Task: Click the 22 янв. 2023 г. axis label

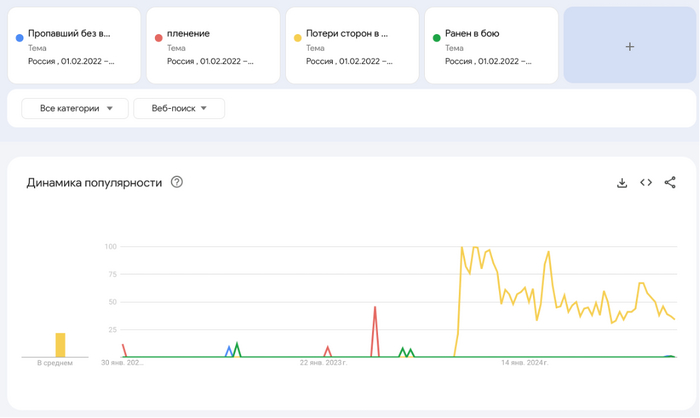Action: (x=323, y=363)
